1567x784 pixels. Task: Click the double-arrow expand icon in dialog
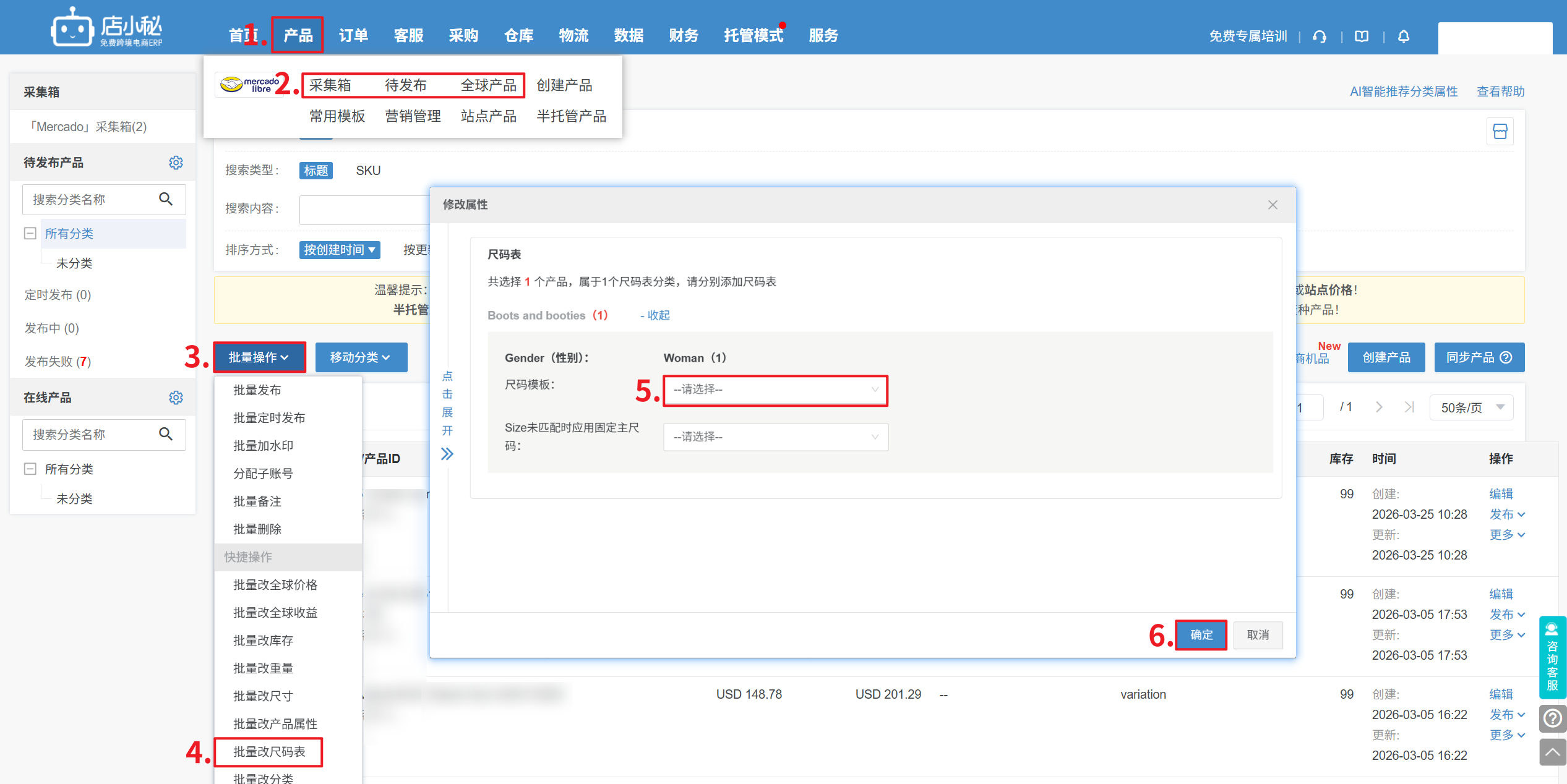447,454
